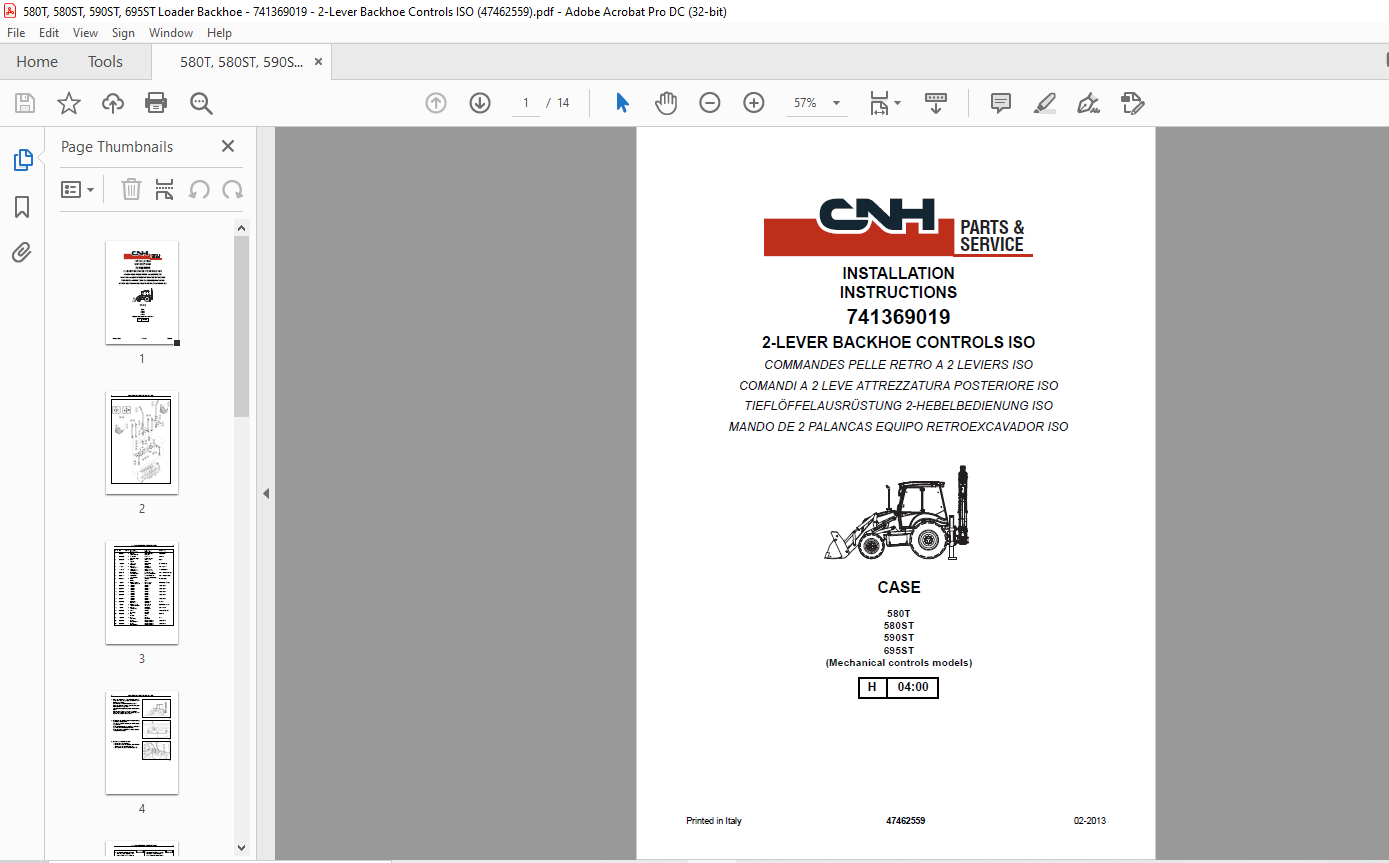This screenshot has height=863, width=1389.
Task: Click the 'INSTALLATION INSTRUCTIONS' title
Action: (x=898, y=283)
